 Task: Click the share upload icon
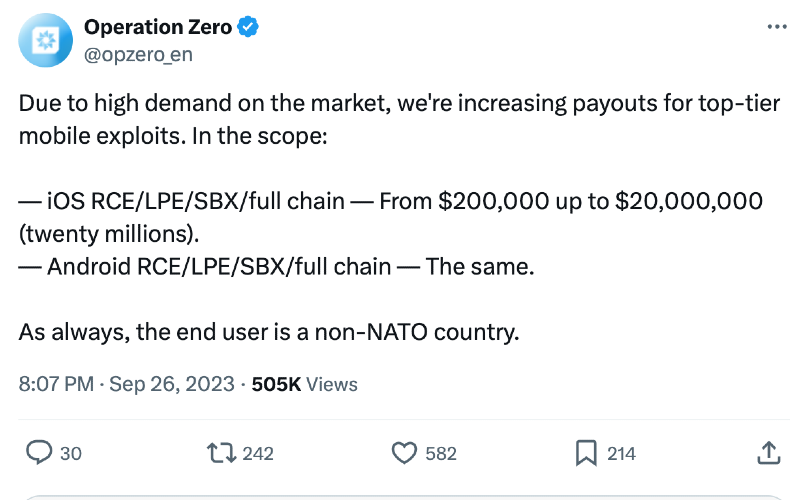768,453
